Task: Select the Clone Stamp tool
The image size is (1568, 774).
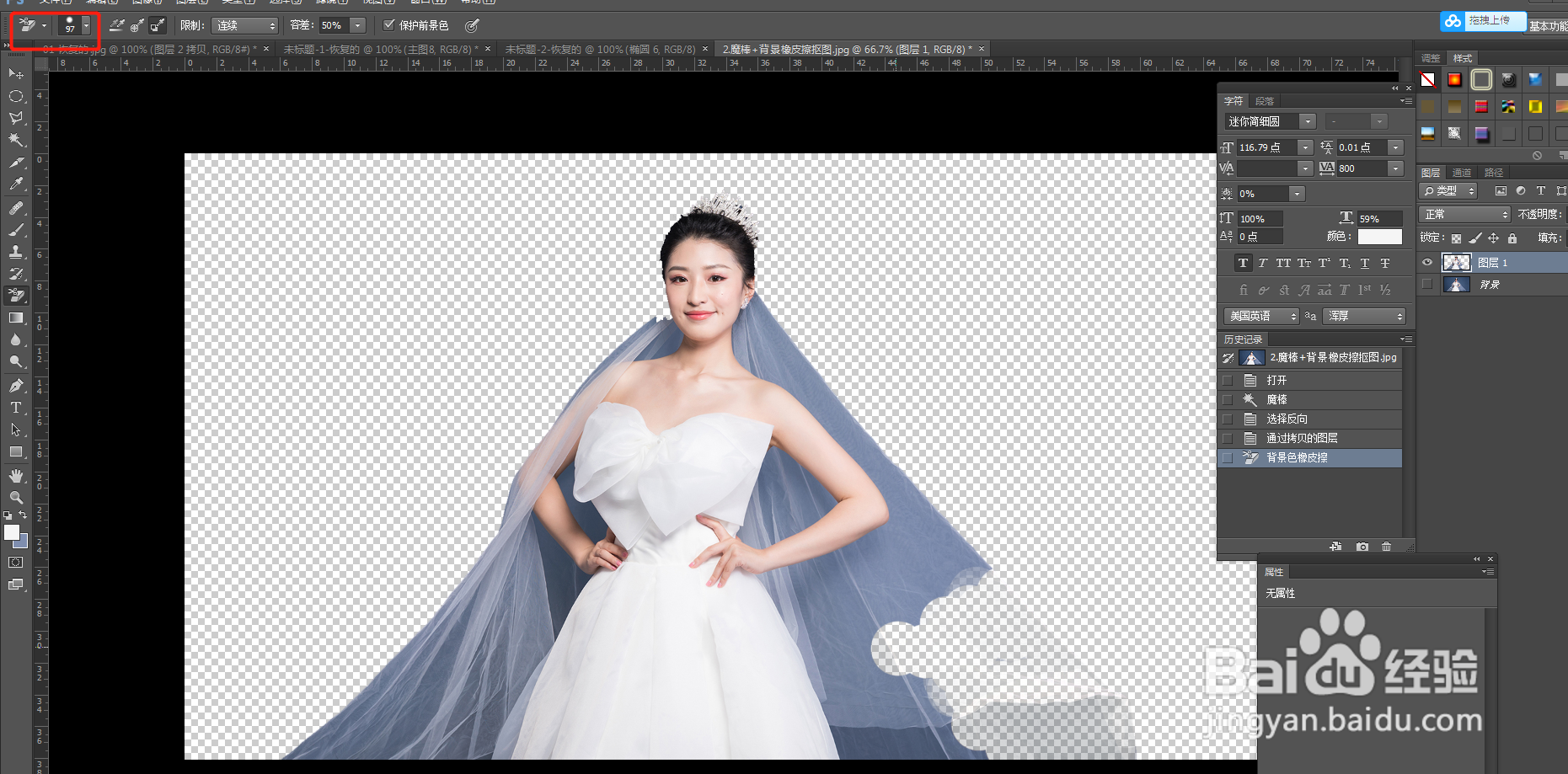Action: 16,251
